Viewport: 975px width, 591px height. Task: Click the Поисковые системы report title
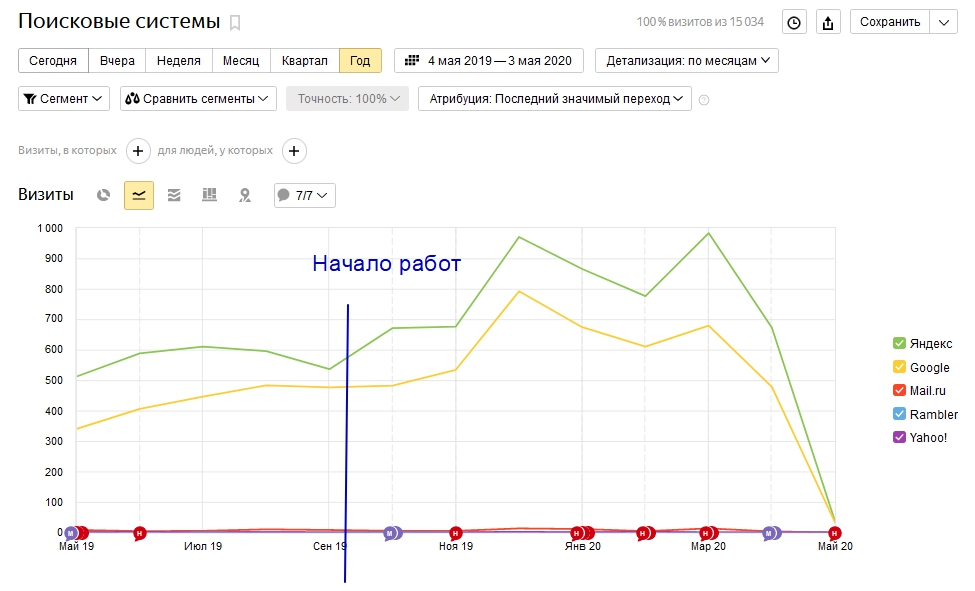click(x=119, y=21)
